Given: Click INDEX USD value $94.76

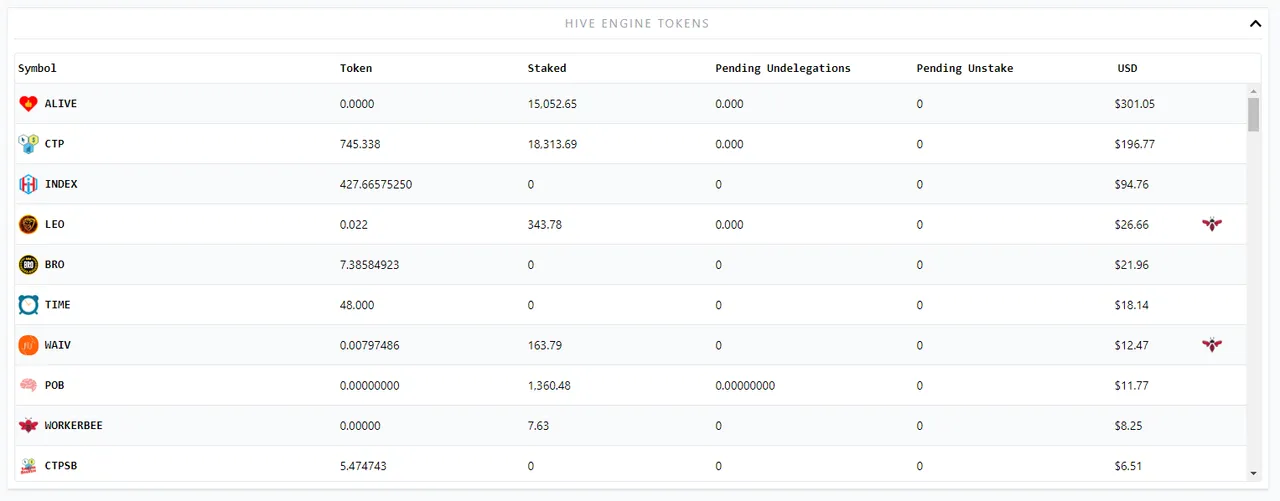Looking at the screenshot, I should (1132, 184).
